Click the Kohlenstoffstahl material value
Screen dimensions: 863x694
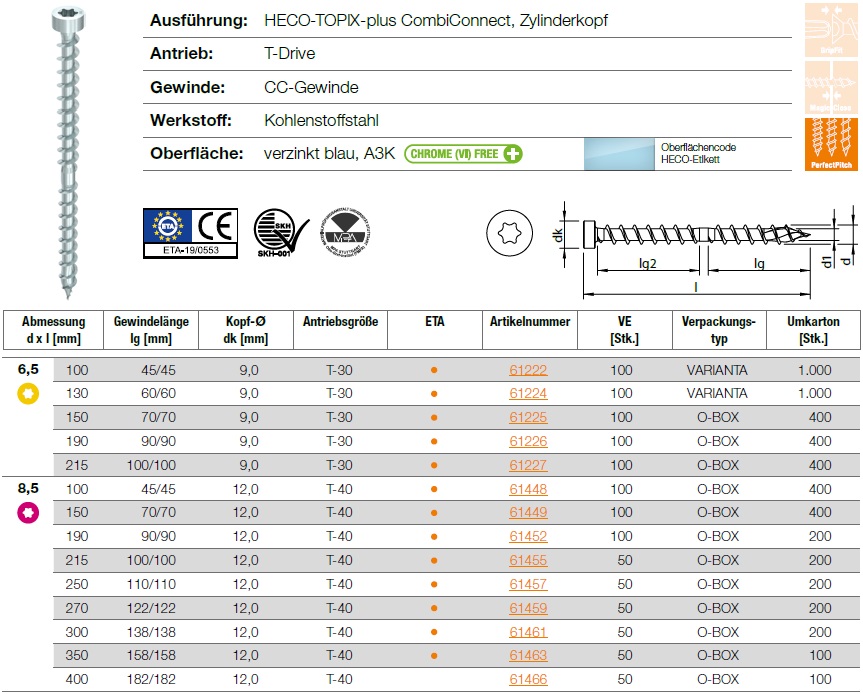(321, 120)
